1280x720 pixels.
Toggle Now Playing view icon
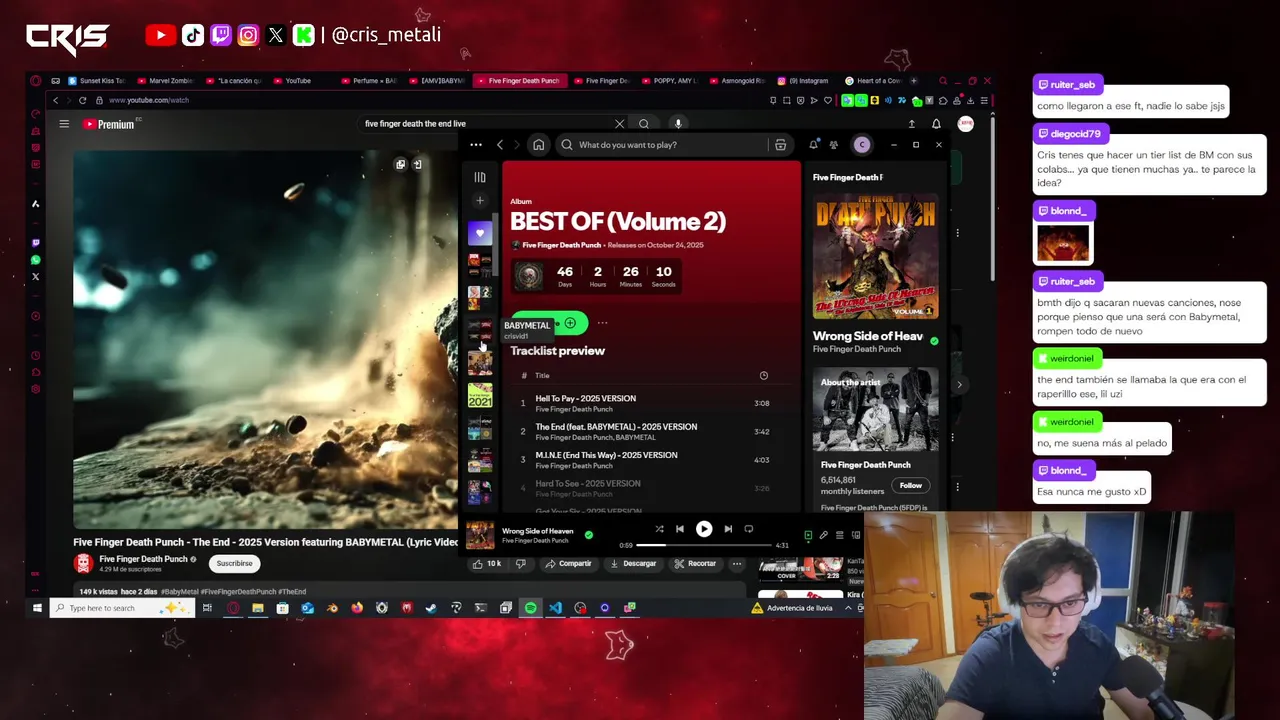click(x=808, y=536)
